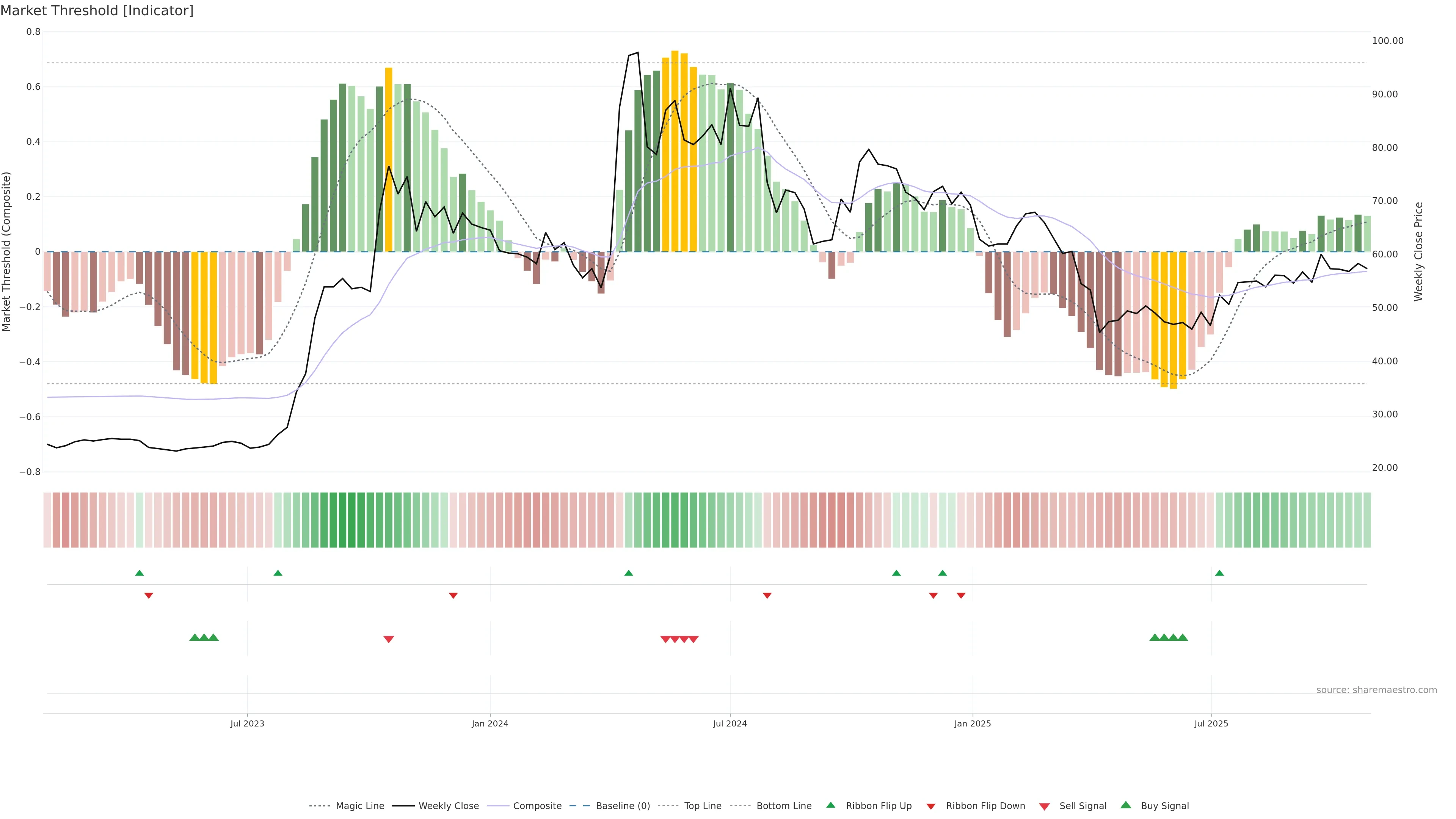Click the Ribbon Flip Up legend triangle
1456x819 pixels.
[x=830, y=805]
